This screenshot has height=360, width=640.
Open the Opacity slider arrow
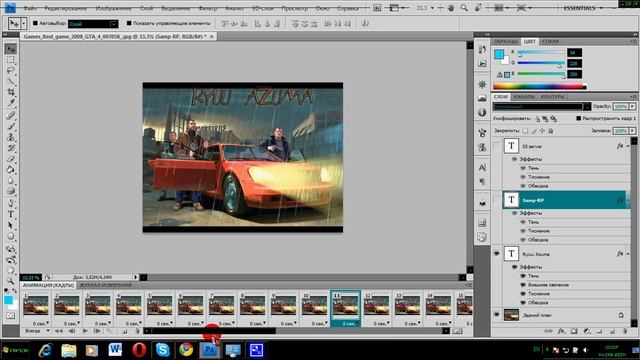tap(632, 107)
